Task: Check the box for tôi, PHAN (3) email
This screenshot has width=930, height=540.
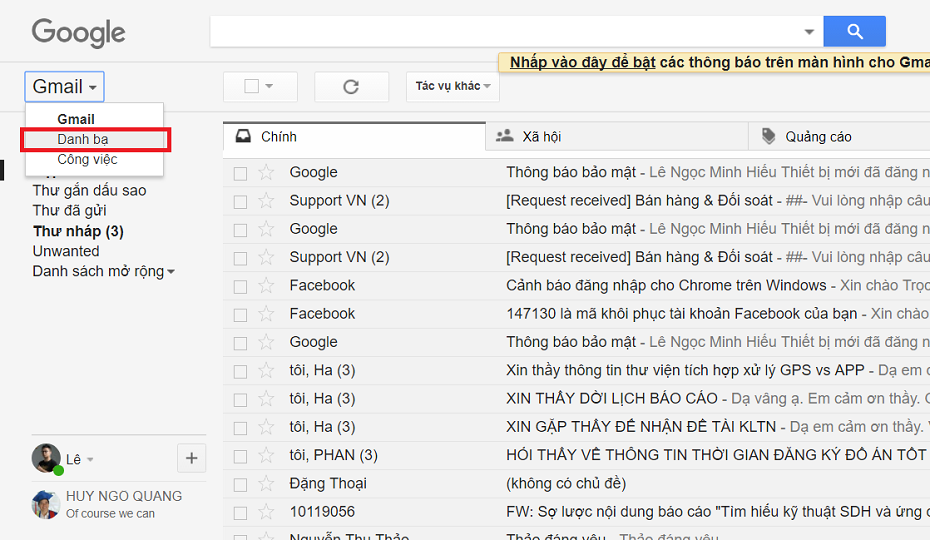Action: click(x=240, y=456)
